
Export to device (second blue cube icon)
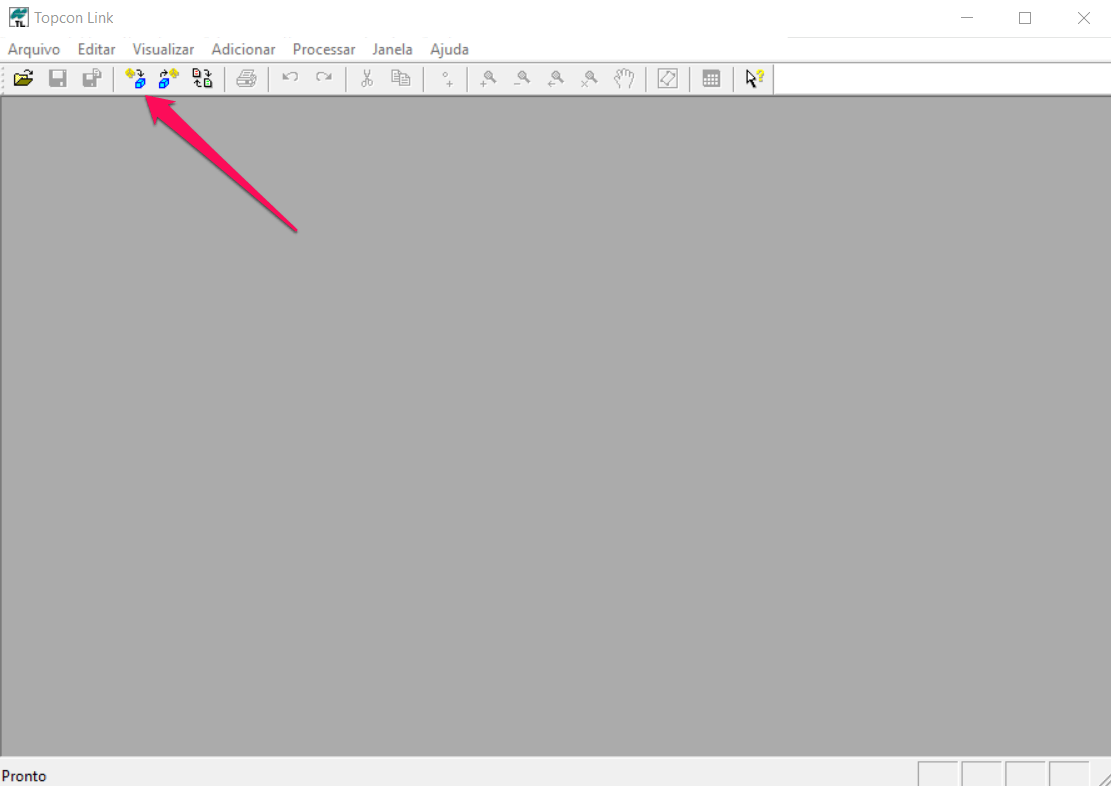click(169, 78)
